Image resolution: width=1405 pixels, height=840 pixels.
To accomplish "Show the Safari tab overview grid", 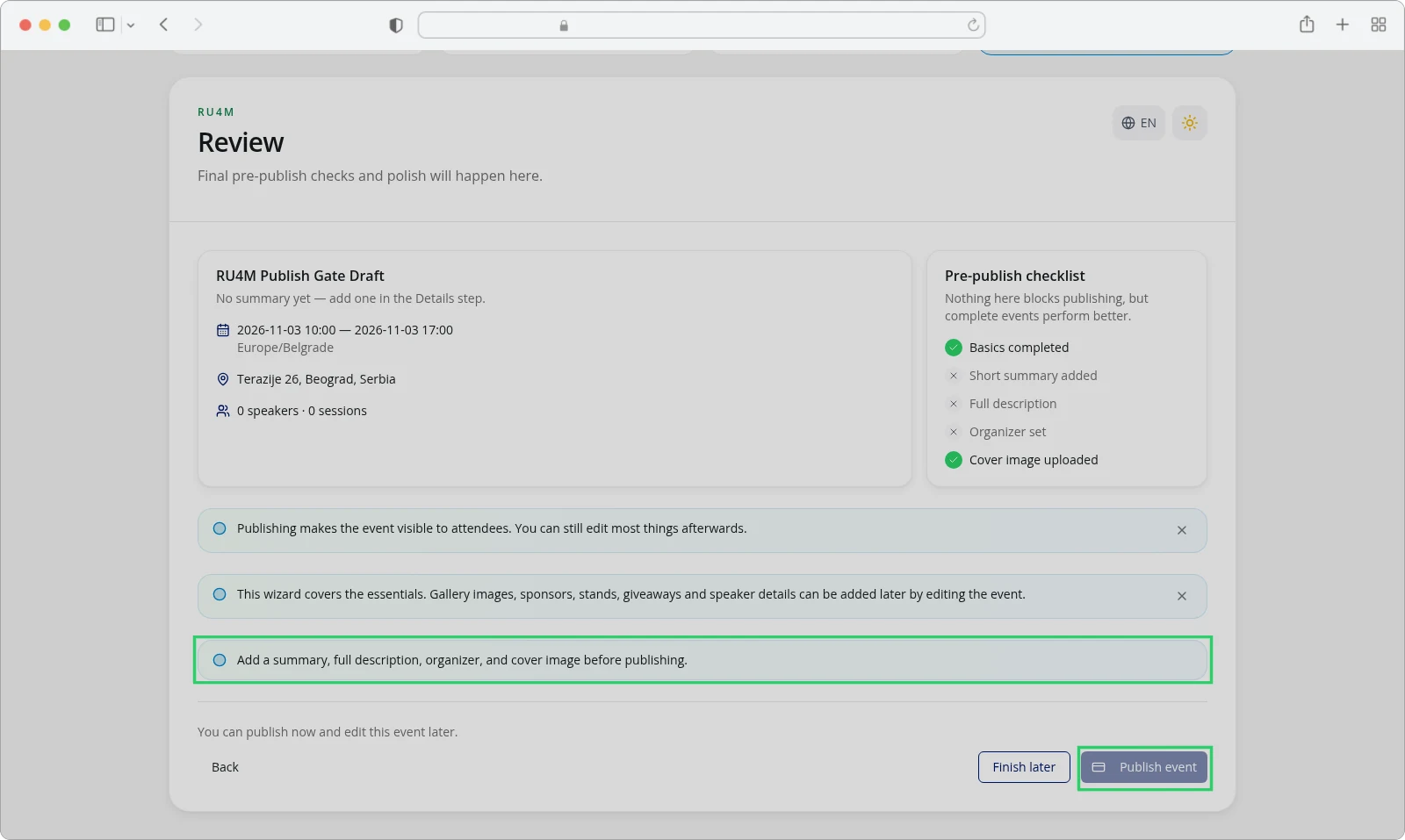I will point(1379,25).
